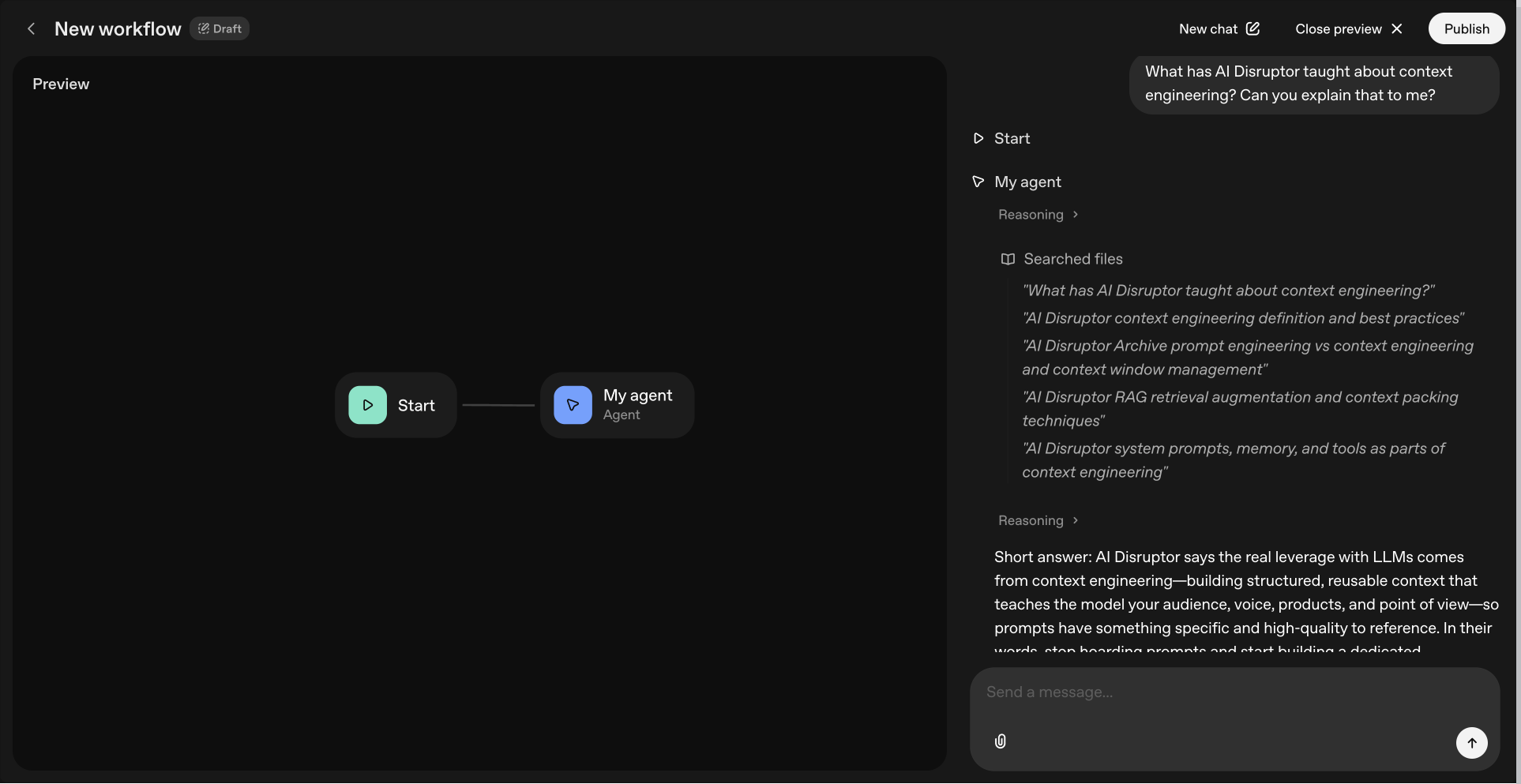This screenshot has height=784, width=1521.
Task: Expand the first Reasoning section
Action: pyautogui.click(x=1038, y=215)
